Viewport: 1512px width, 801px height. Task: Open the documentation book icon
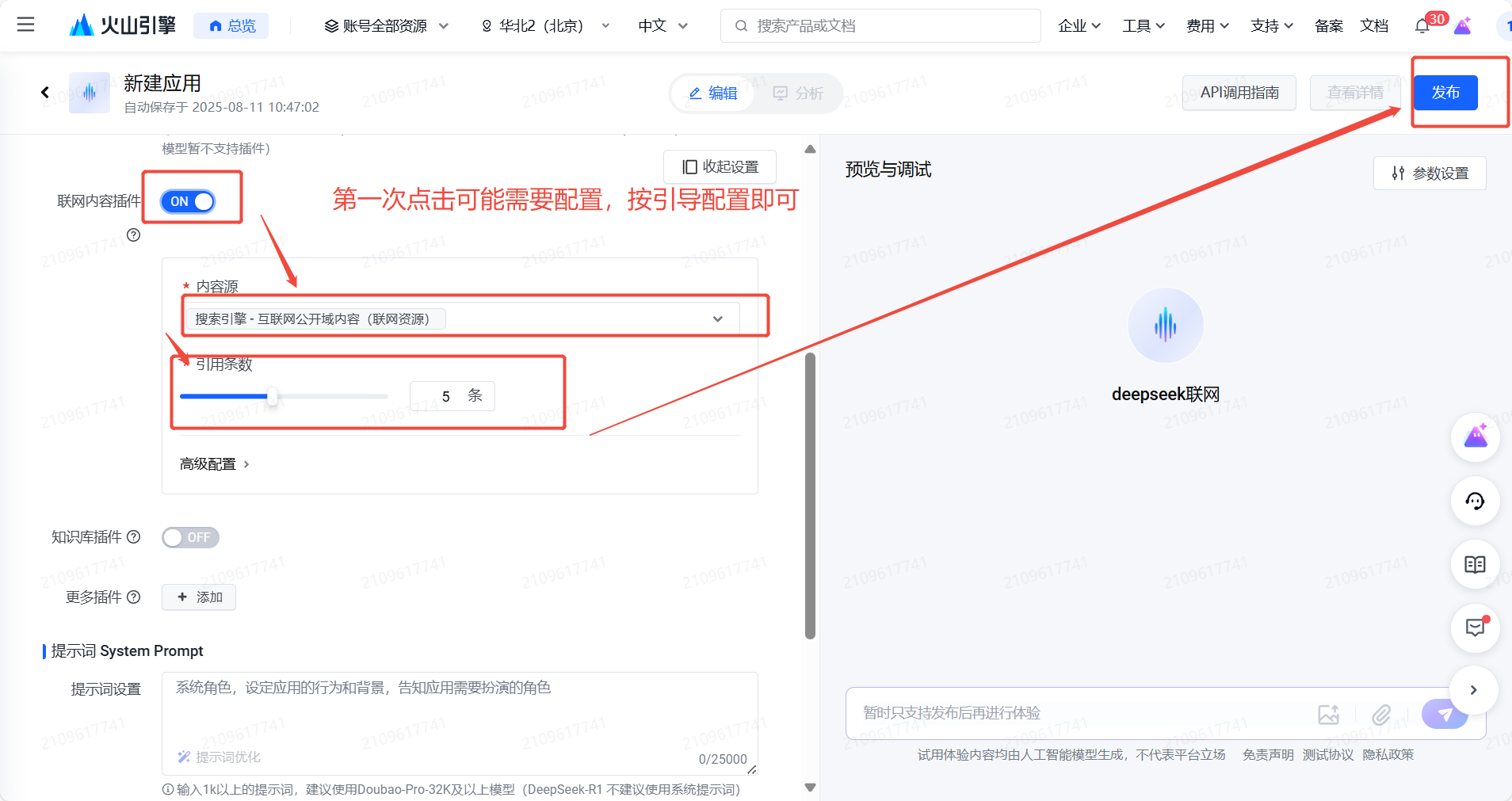1475,565
